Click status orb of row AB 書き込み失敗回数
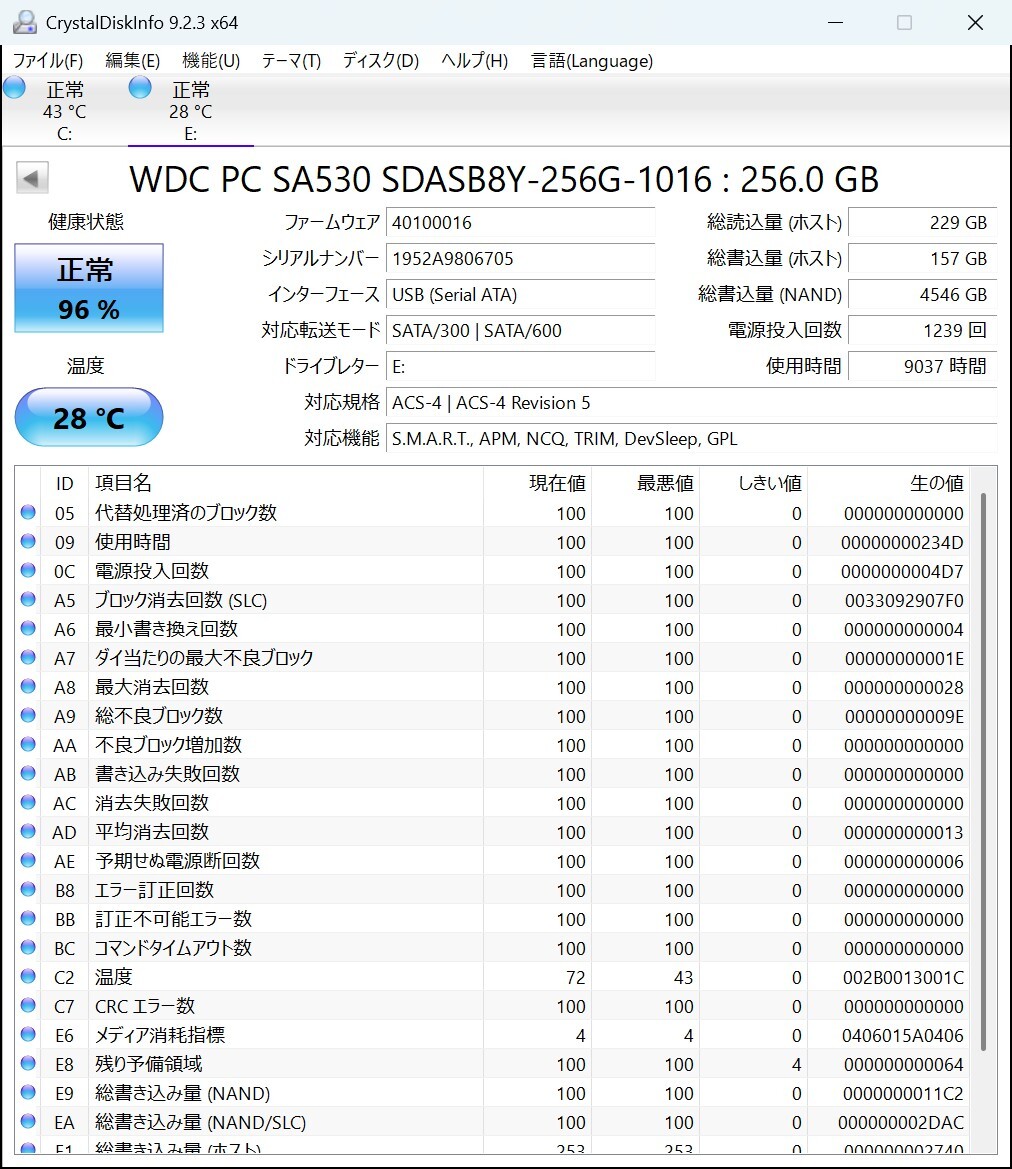Viewport: 1012px width, 1169px height. (x=28, y=773)
